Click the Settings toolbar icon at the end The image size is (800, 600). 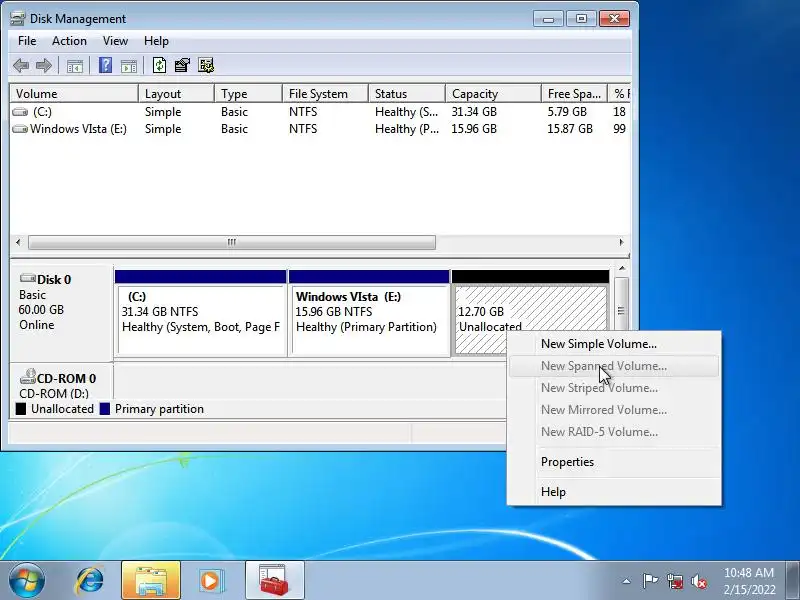point(206,65)
